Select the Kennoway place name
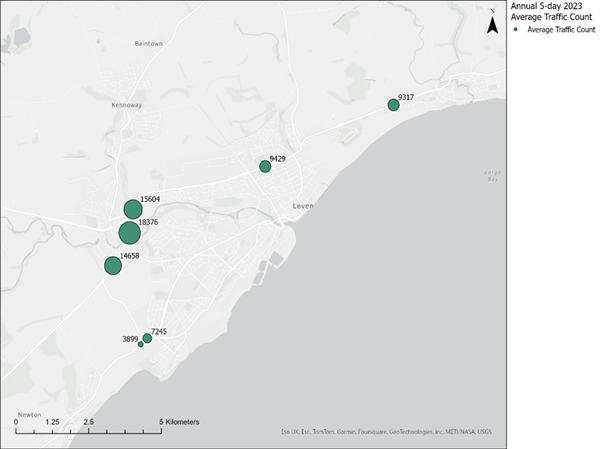Image resolution: width=602 pixels, height=449 pixels. (130, 103)
